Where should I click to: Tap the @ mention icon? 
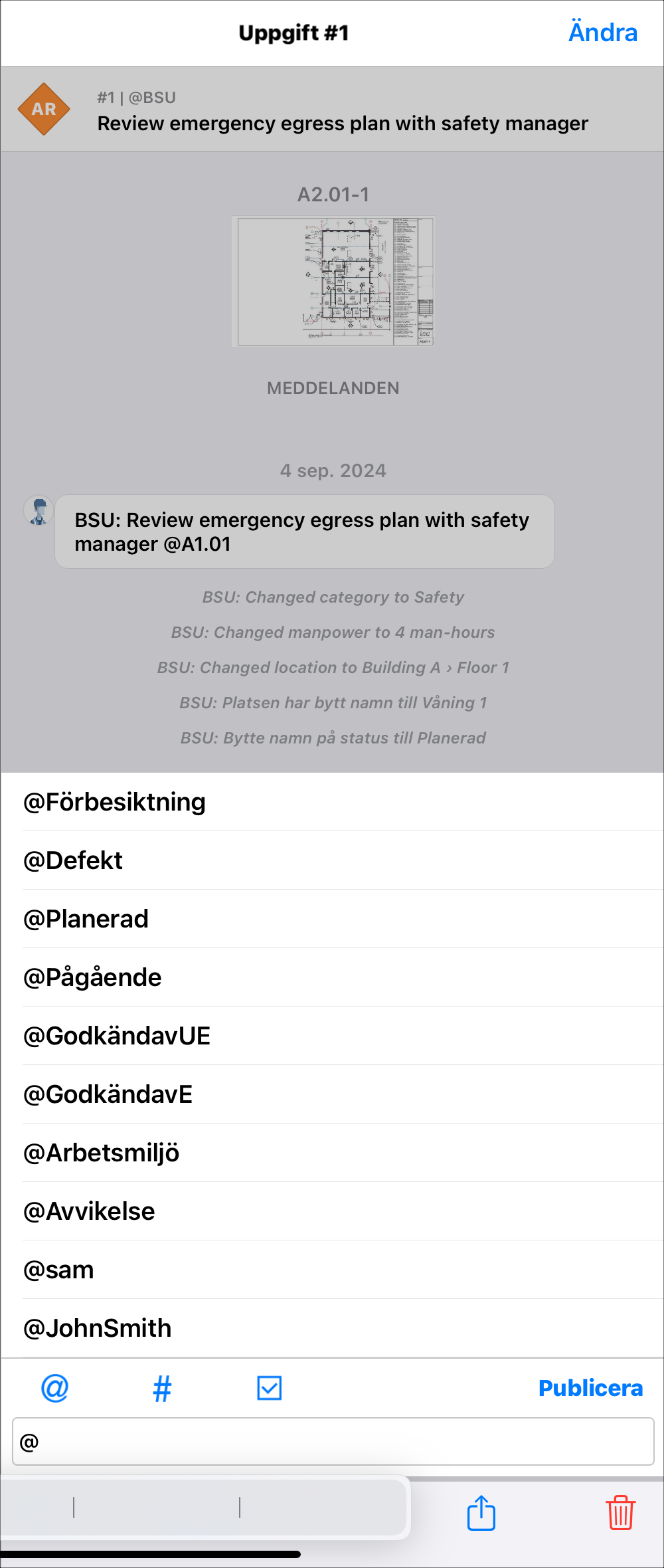click(x=54, y=1388)
